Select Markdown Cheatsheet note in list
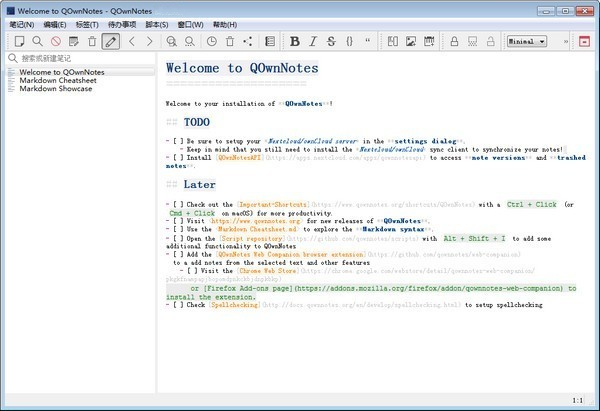 point(60,80)
